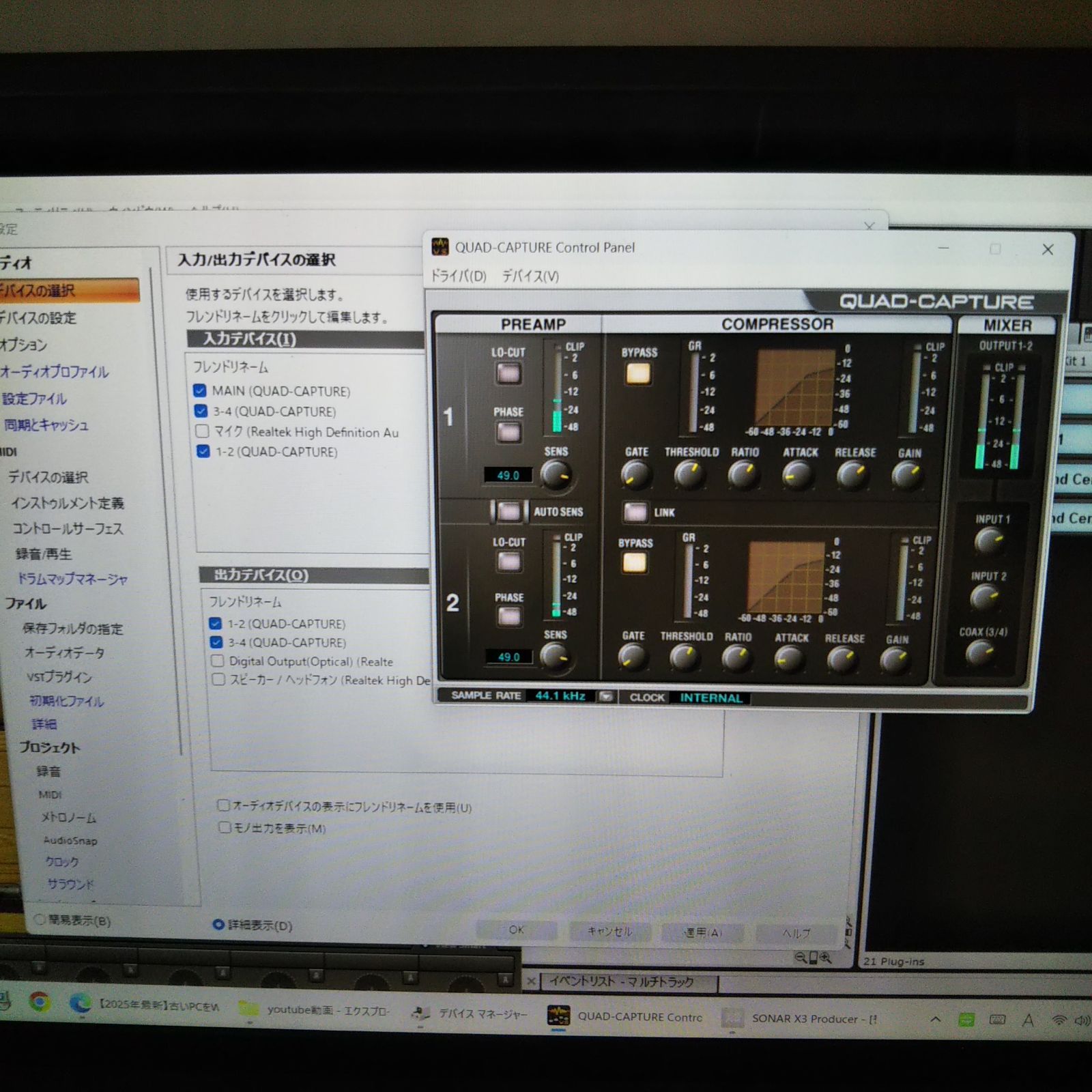
Task: Click channel 1 THRESHOLD knob
Action: tap(690, 474)
